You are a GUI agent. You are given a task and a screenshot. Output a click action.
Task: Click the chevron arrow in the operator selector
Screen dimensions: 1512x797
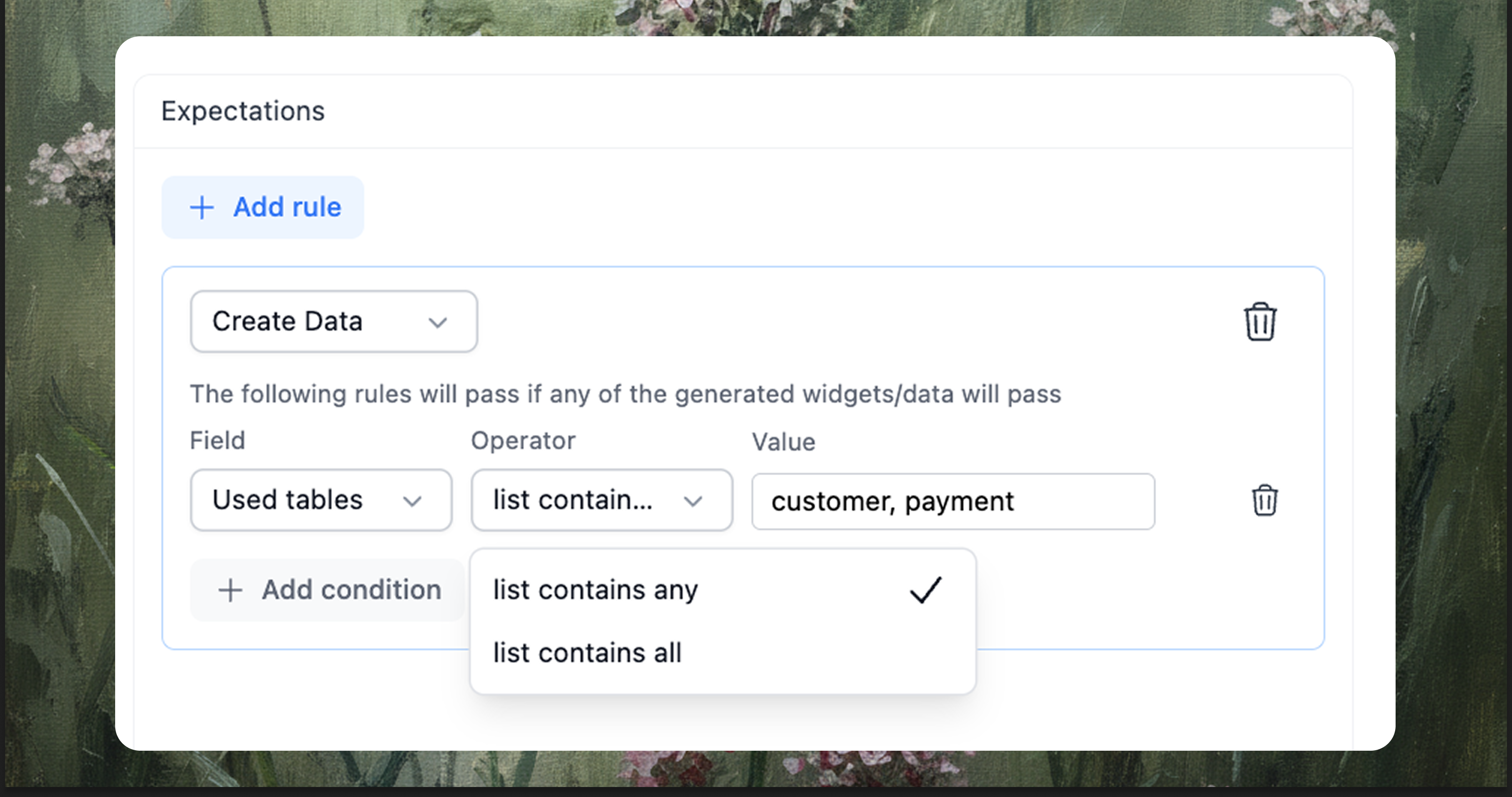693,501
